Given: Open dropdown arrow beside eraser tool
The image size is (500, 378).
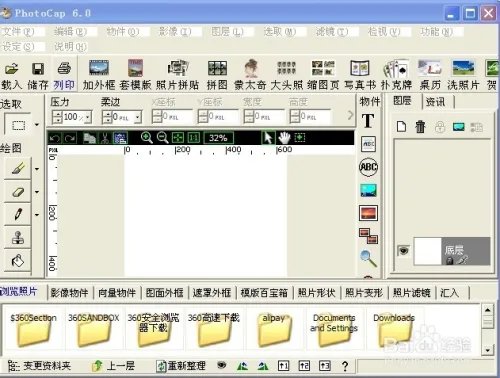Looking at the screenshot, I should [x=37, y=192].
